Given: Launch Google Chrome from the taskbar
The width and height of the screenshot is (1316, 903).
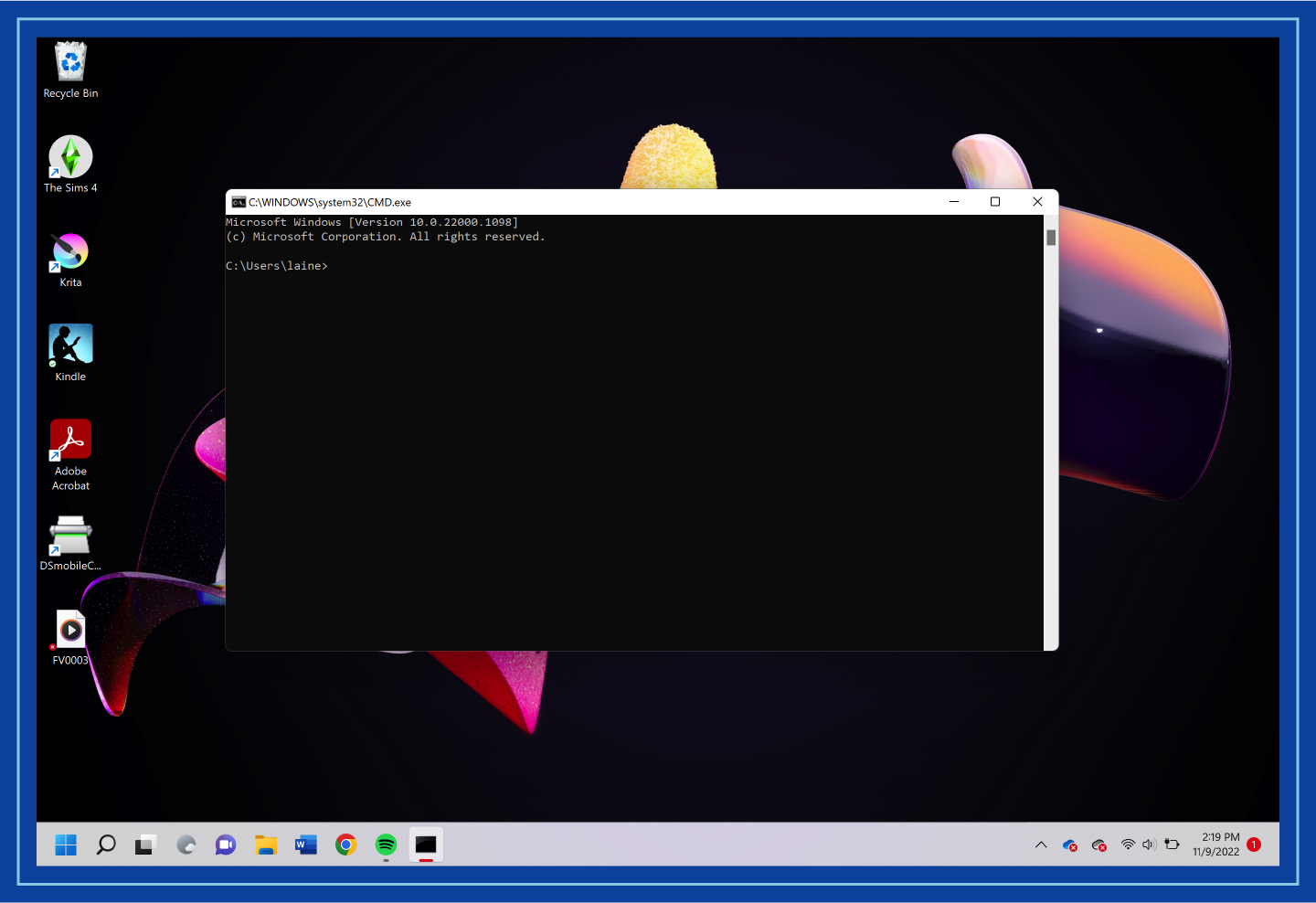Looking at the screenshot, I should [345, 845].
